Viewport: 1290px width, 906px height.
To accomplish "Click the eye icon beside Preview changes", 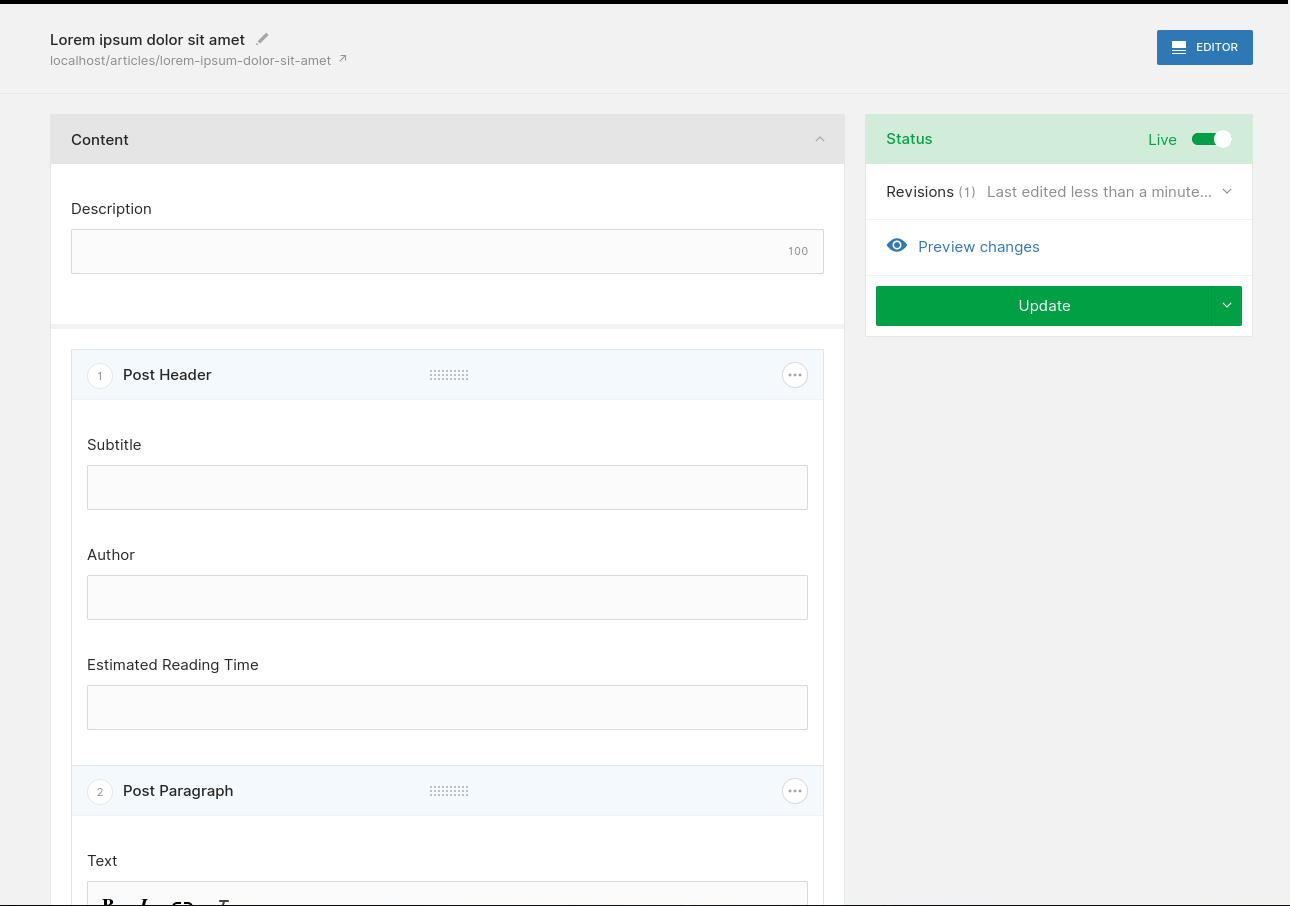I will pos(897,246).
